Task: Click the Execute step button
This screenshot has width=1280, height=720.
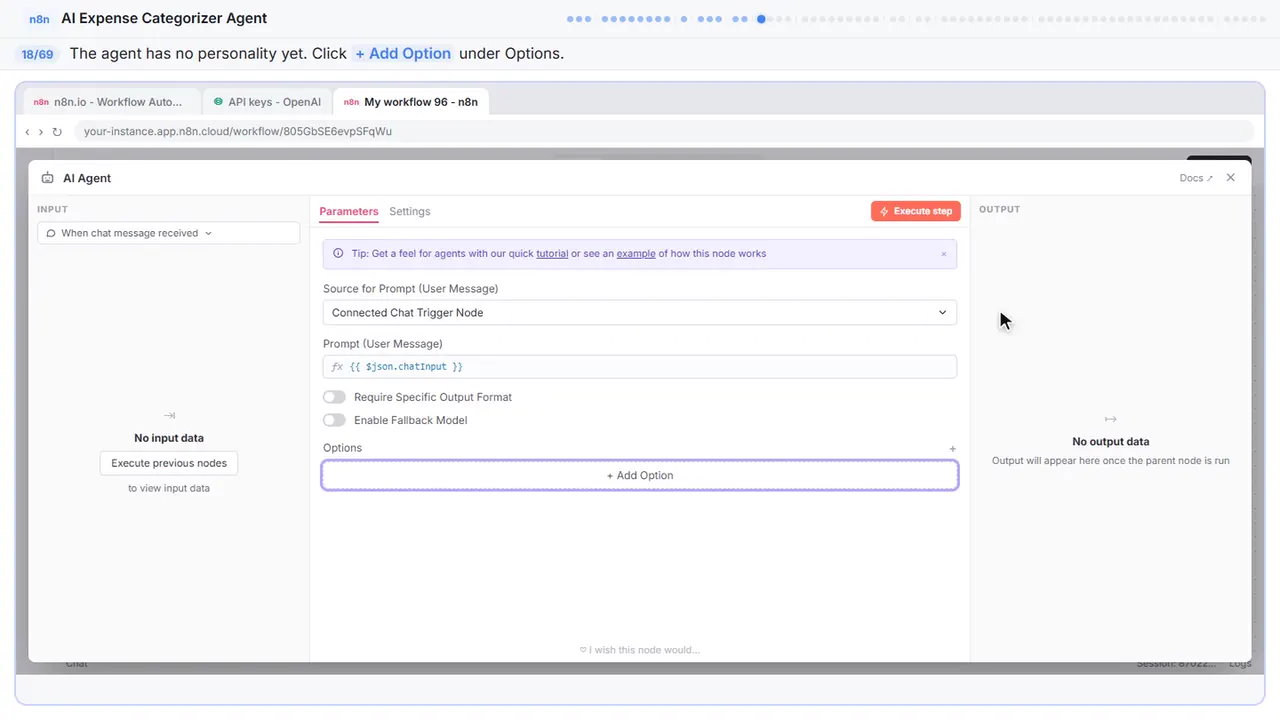Action: [916, 211]
